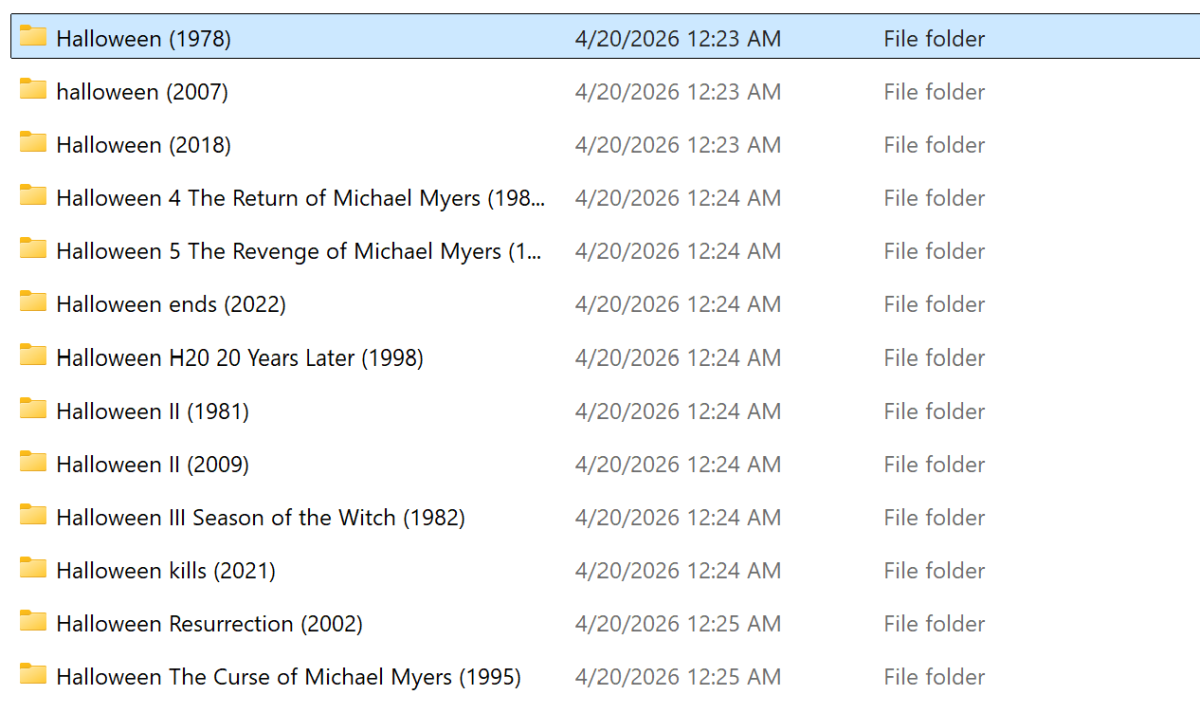Image resolution: width=1200 pixels, height=713 pixels.
Task: Click the Halloween II (1981) folder icon
Action: [x=33, y=409]
